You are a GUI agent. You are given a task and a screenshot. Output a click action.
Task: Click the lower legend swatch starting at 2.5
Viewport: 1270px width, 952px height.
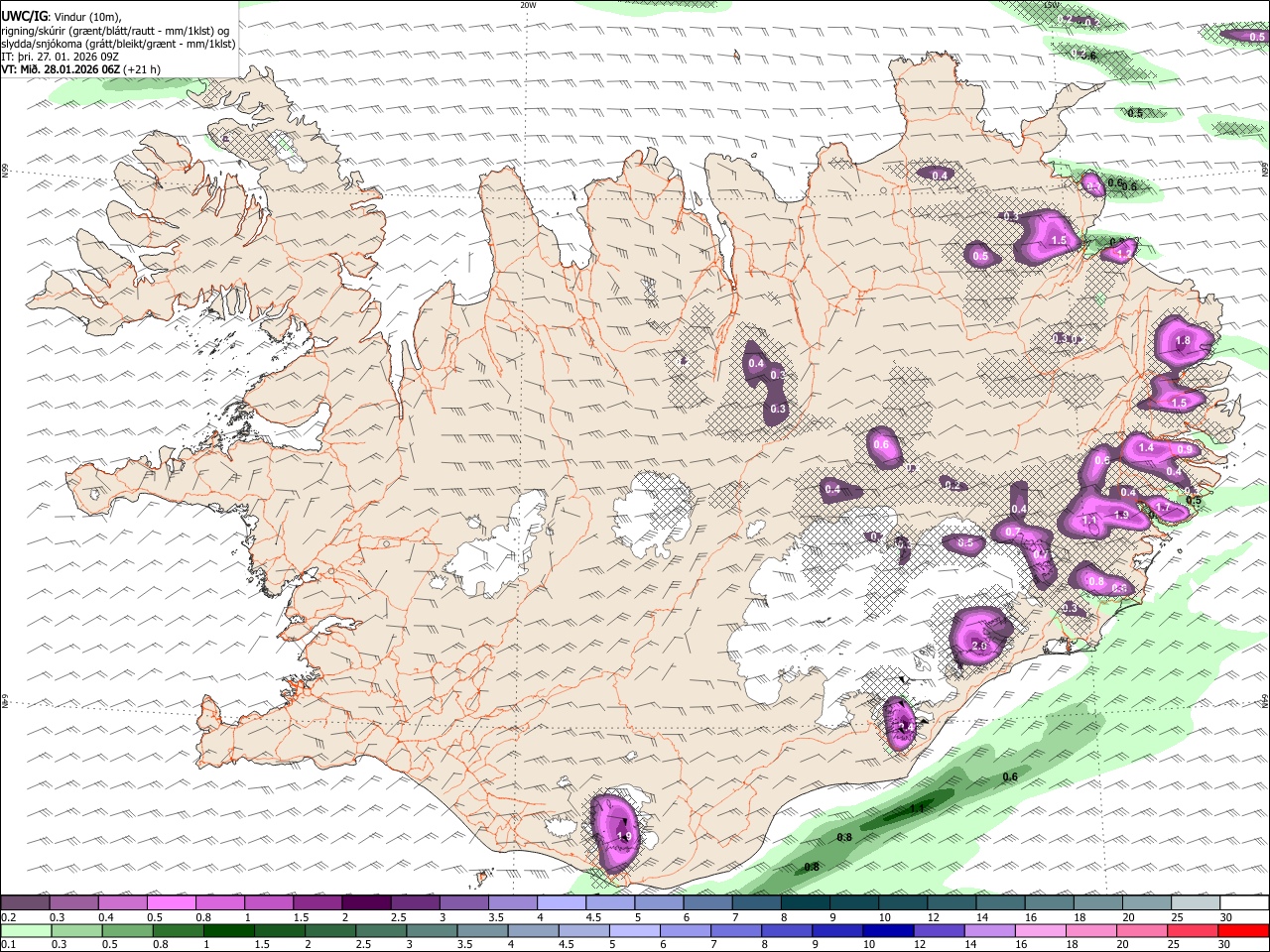pyautogui.click(x=381, y=931)
